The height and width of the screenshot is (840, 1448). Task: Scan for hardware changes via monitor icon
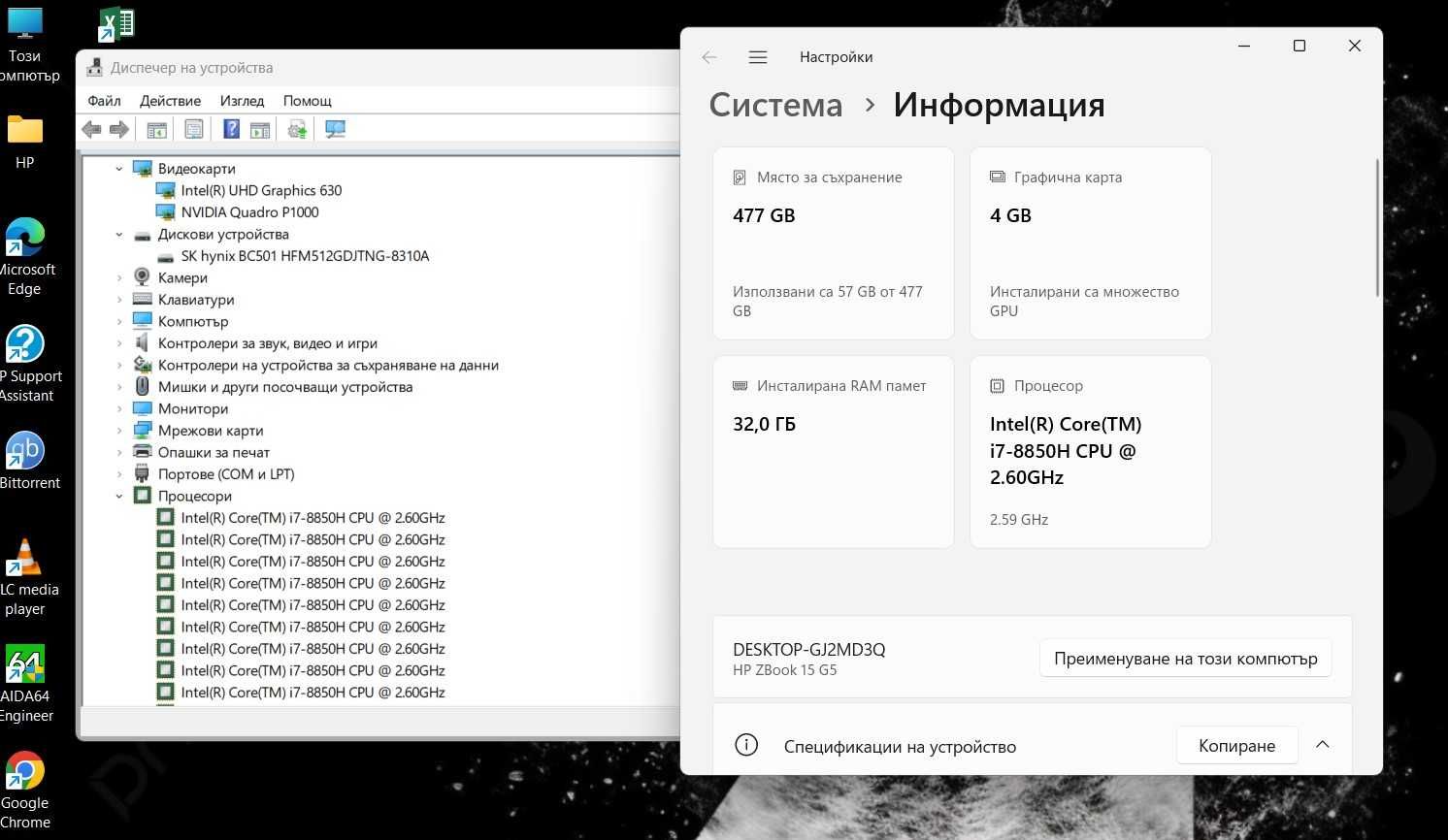click(x=335, y=129)
